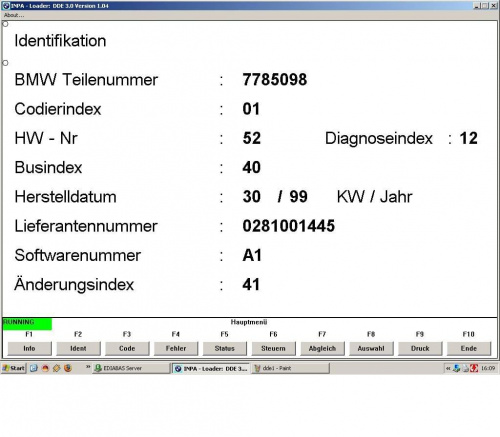
Task: Print using the F9 Druck button
Action: 420,348
